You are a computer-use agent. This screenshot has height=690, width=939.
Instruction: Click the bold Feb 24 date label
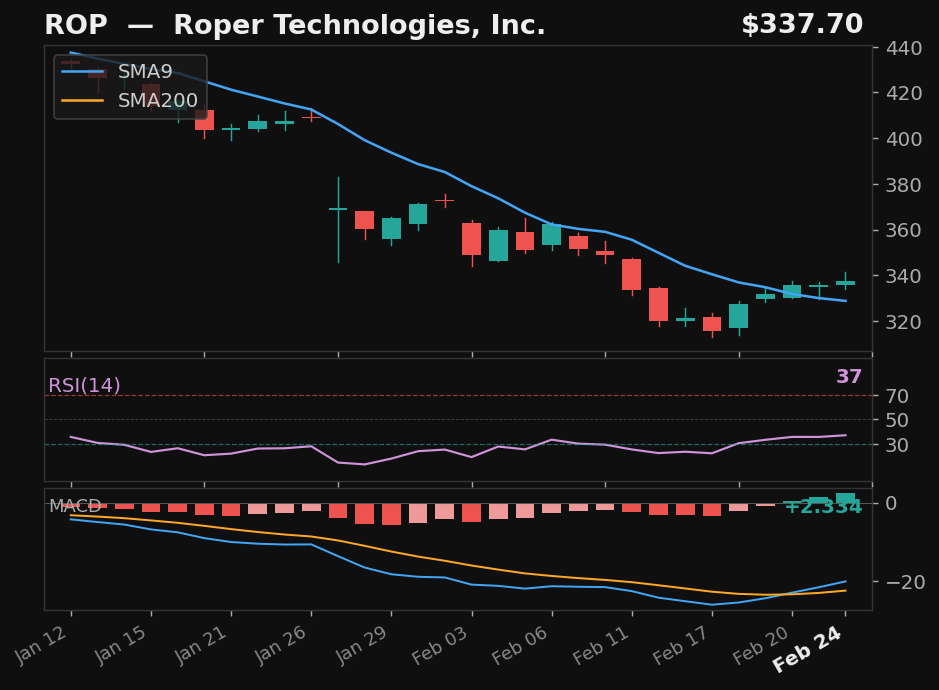807,649
